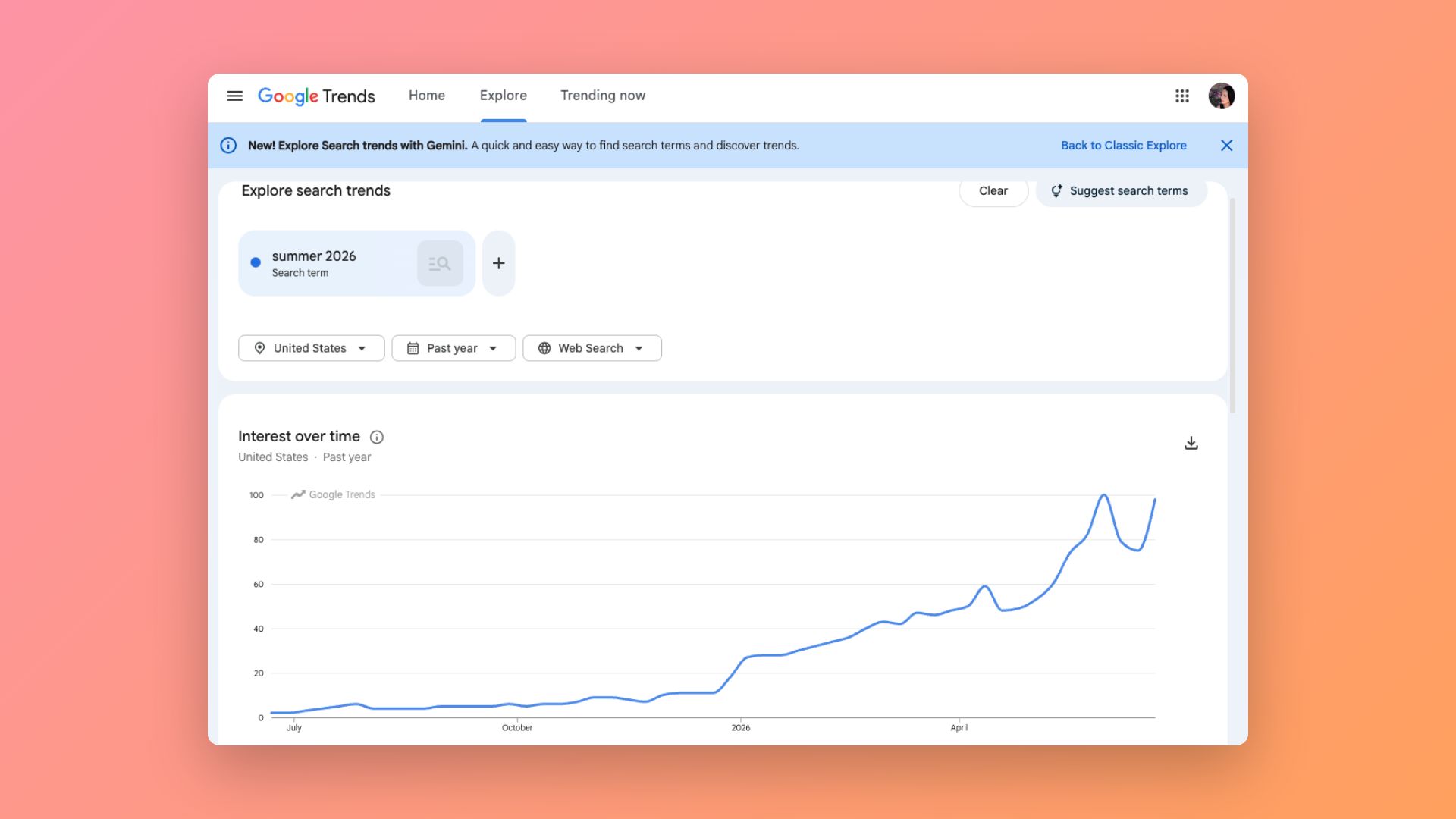Expand the United States region dropdown arrow
Screen dimensions: 1456x819
point(362,349)
